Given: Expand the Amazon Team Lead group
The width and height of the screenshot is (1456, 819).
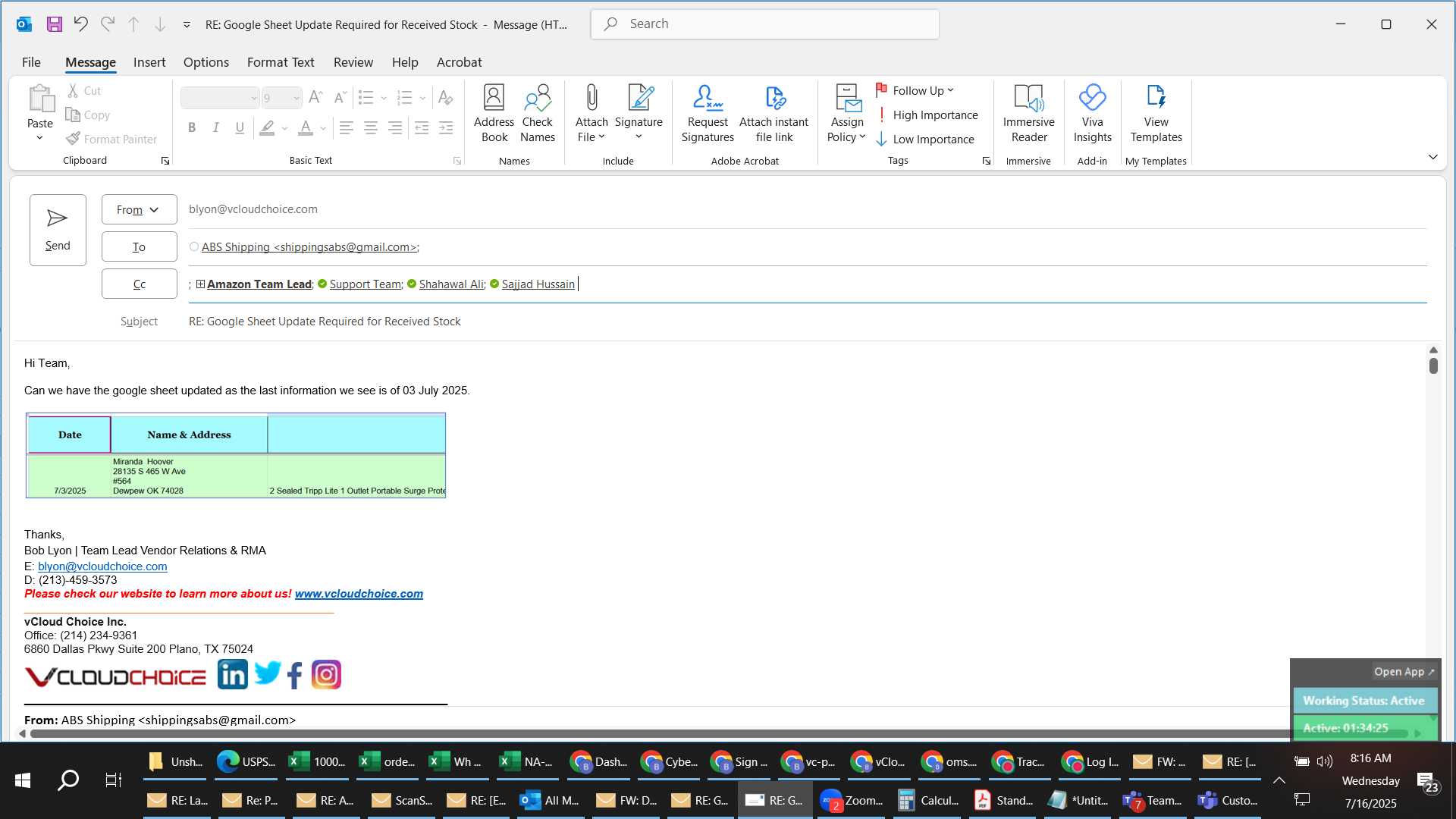Looking at the screenshot, I should click(x=200, y=284).
